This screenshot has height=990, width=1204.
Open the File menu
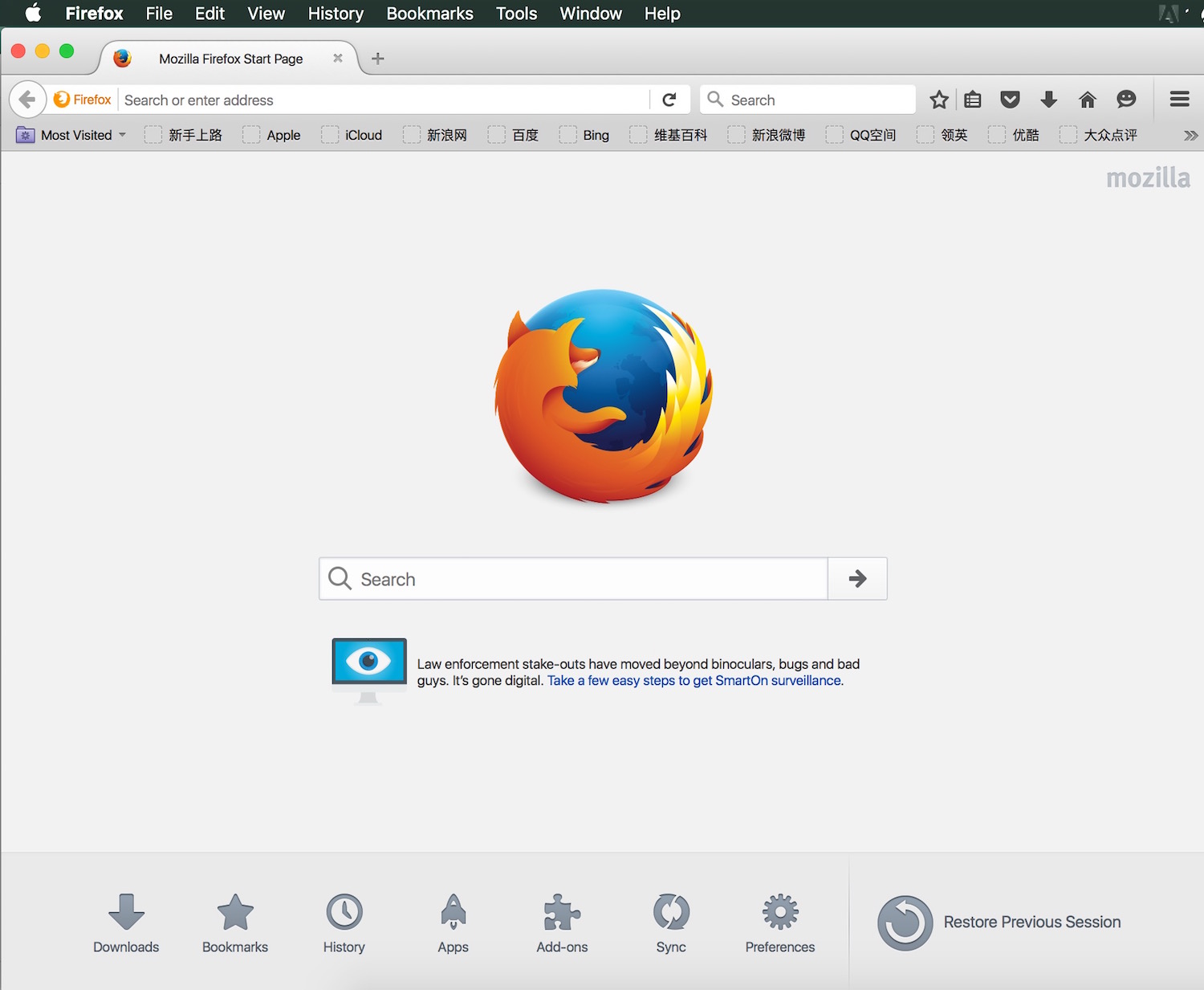click(159, 13)
